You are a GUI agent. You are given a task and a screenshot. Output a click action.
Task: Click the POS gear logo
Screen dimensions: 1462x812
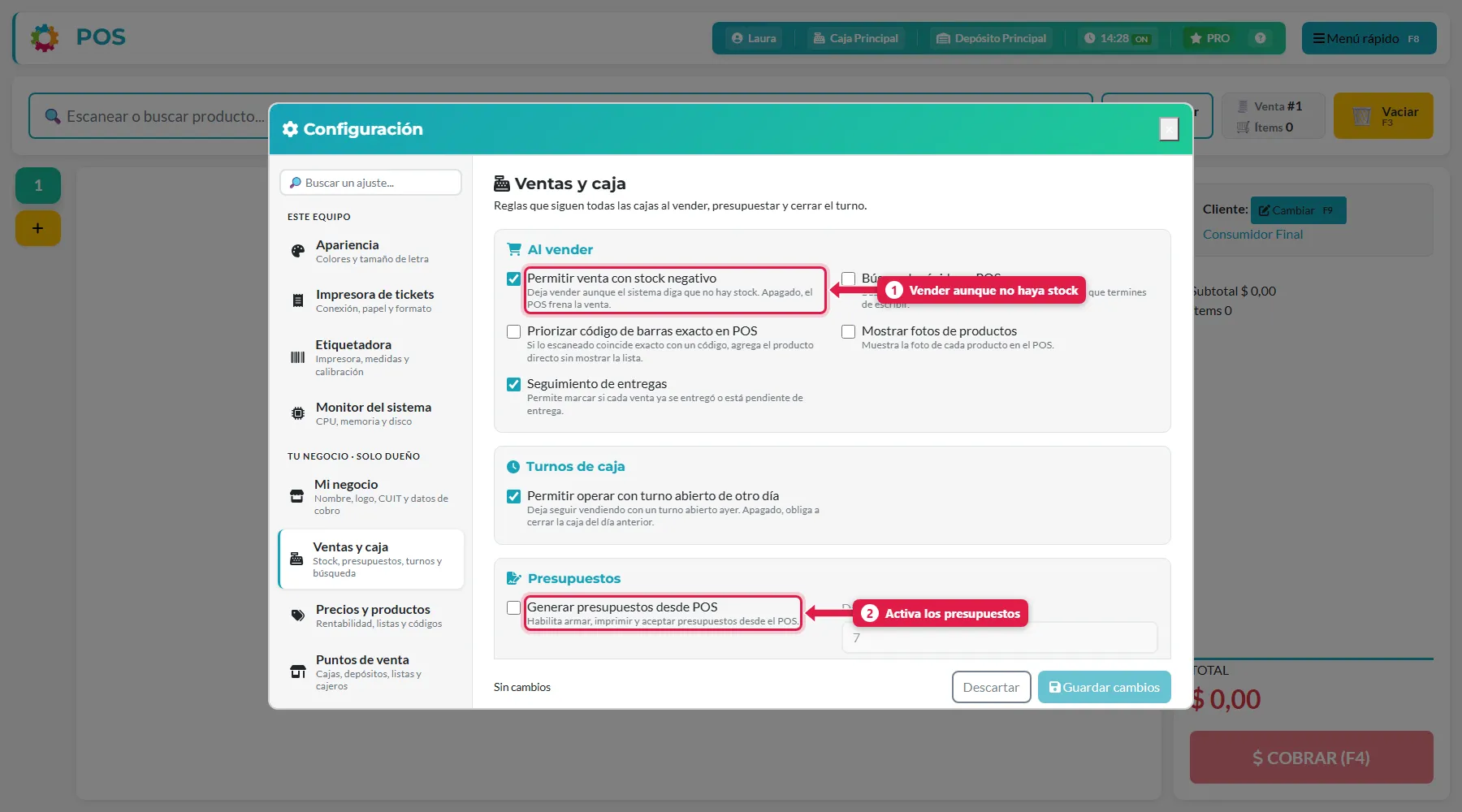pyautogui.click(x=45, y=37)
